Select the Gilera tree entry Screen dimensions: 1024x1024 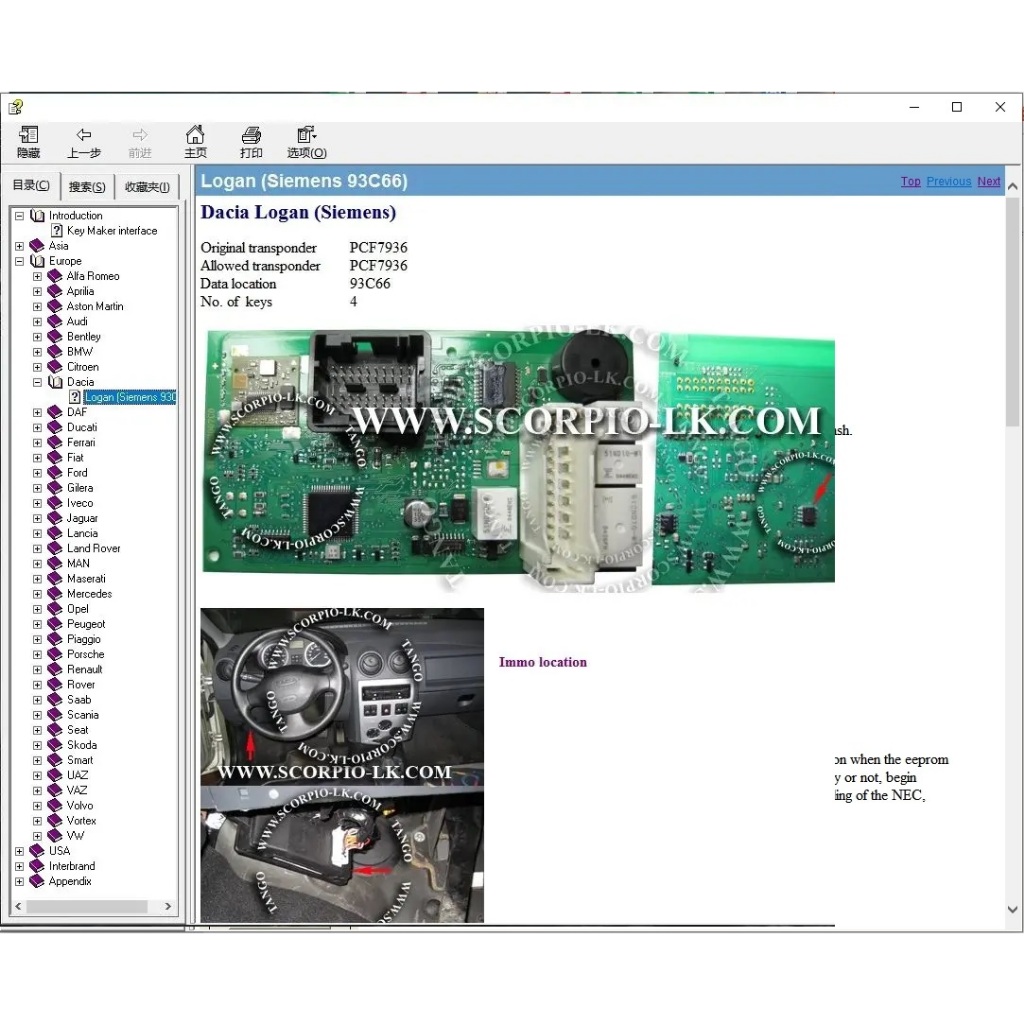80,488
